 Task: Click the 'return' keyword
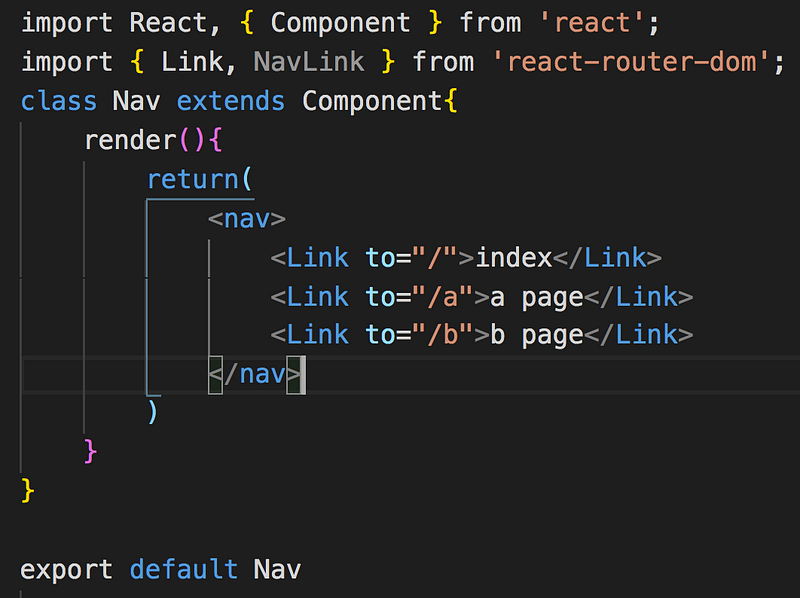tap(192, 180)
